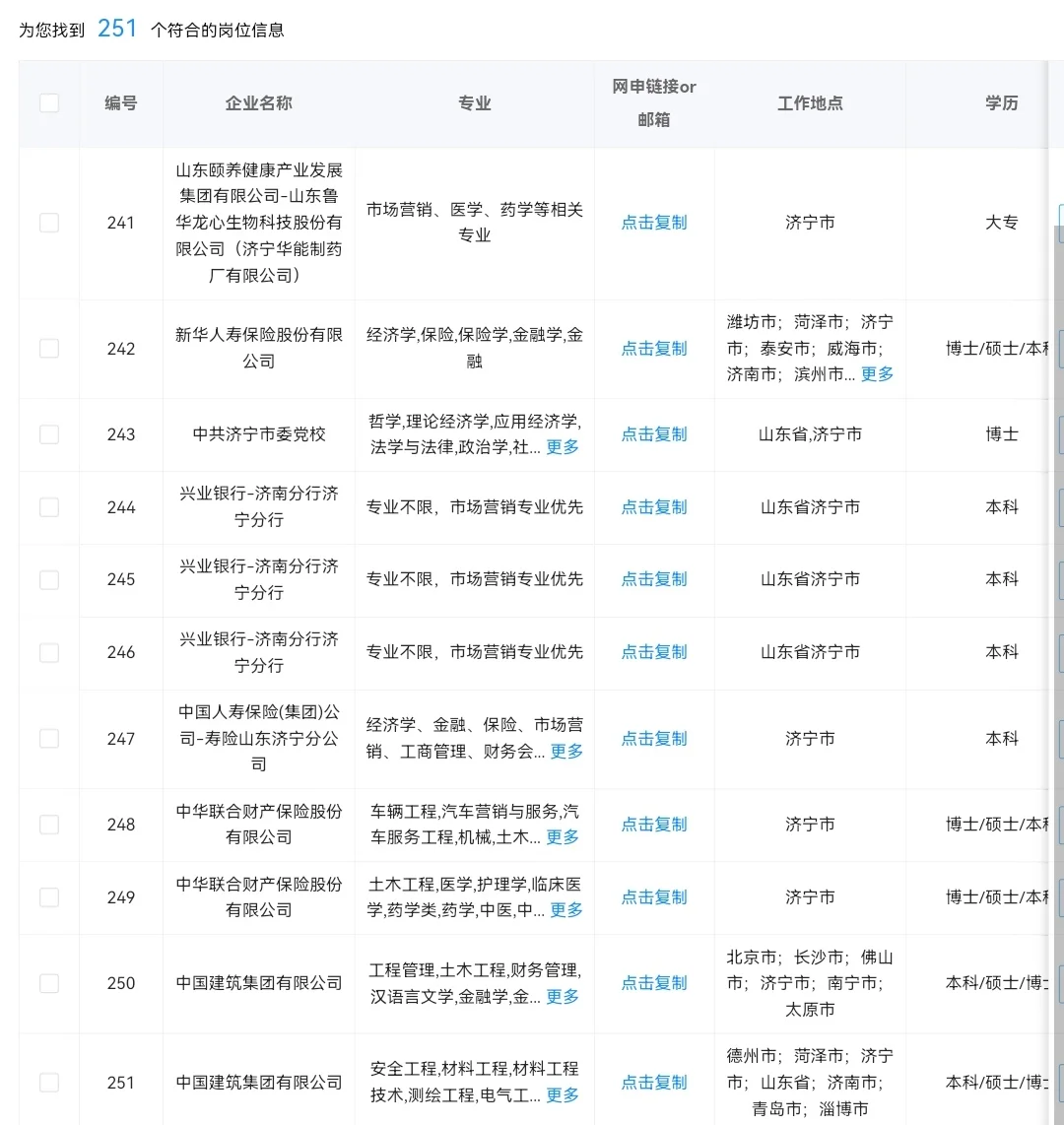Select the checkbox beside 中共济宁市委党校 row 243
The height and width of the screenshot is (1125, 1064).
click(x=49, y=434)
